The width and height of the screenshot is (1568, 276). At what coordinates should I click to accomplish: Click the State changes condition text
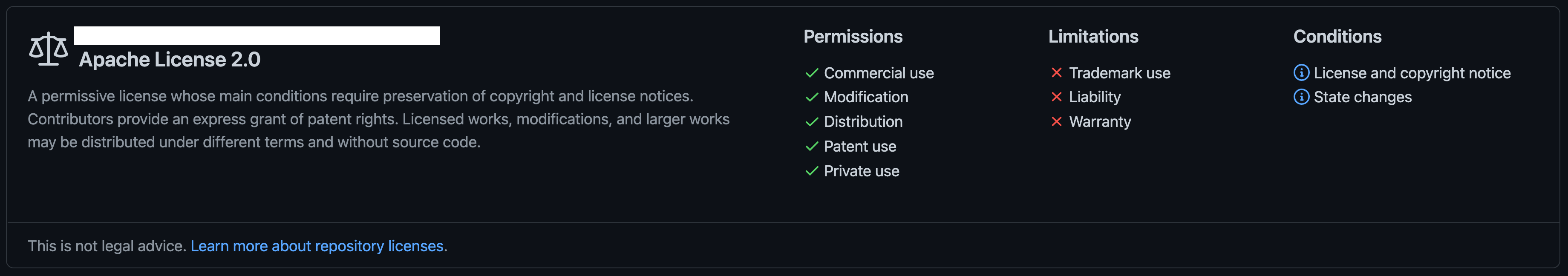(x=1362, y=97)
